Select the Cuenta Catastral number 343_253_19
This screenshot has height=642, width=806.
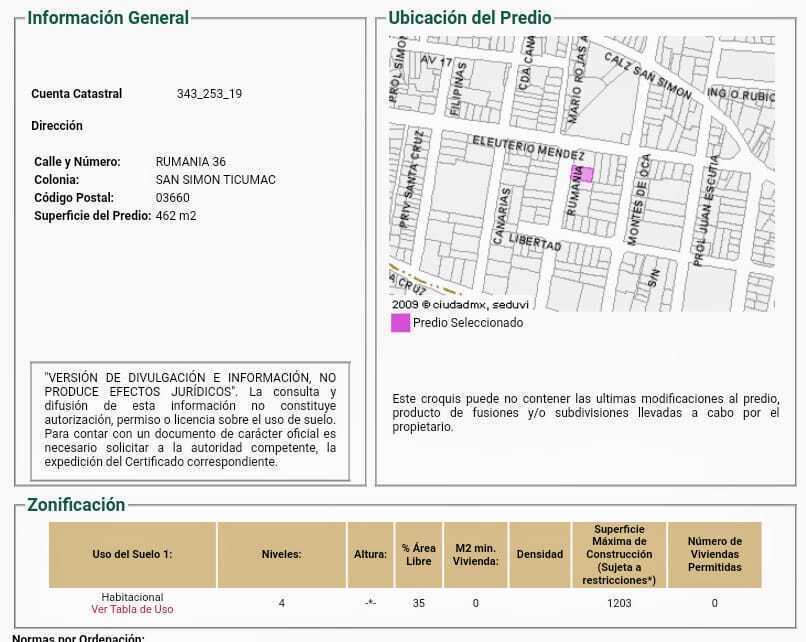tap(209, 94)
